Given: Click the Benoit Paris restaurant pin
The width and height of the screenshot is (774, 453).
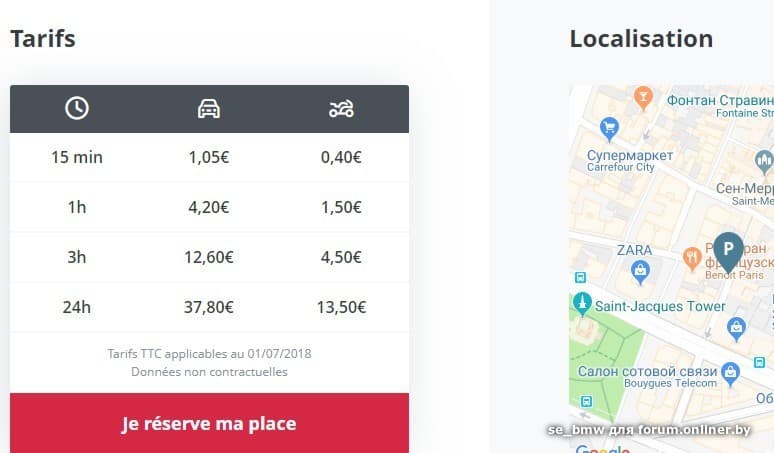Looking at the screenshot, I should (x=691, y=258).
